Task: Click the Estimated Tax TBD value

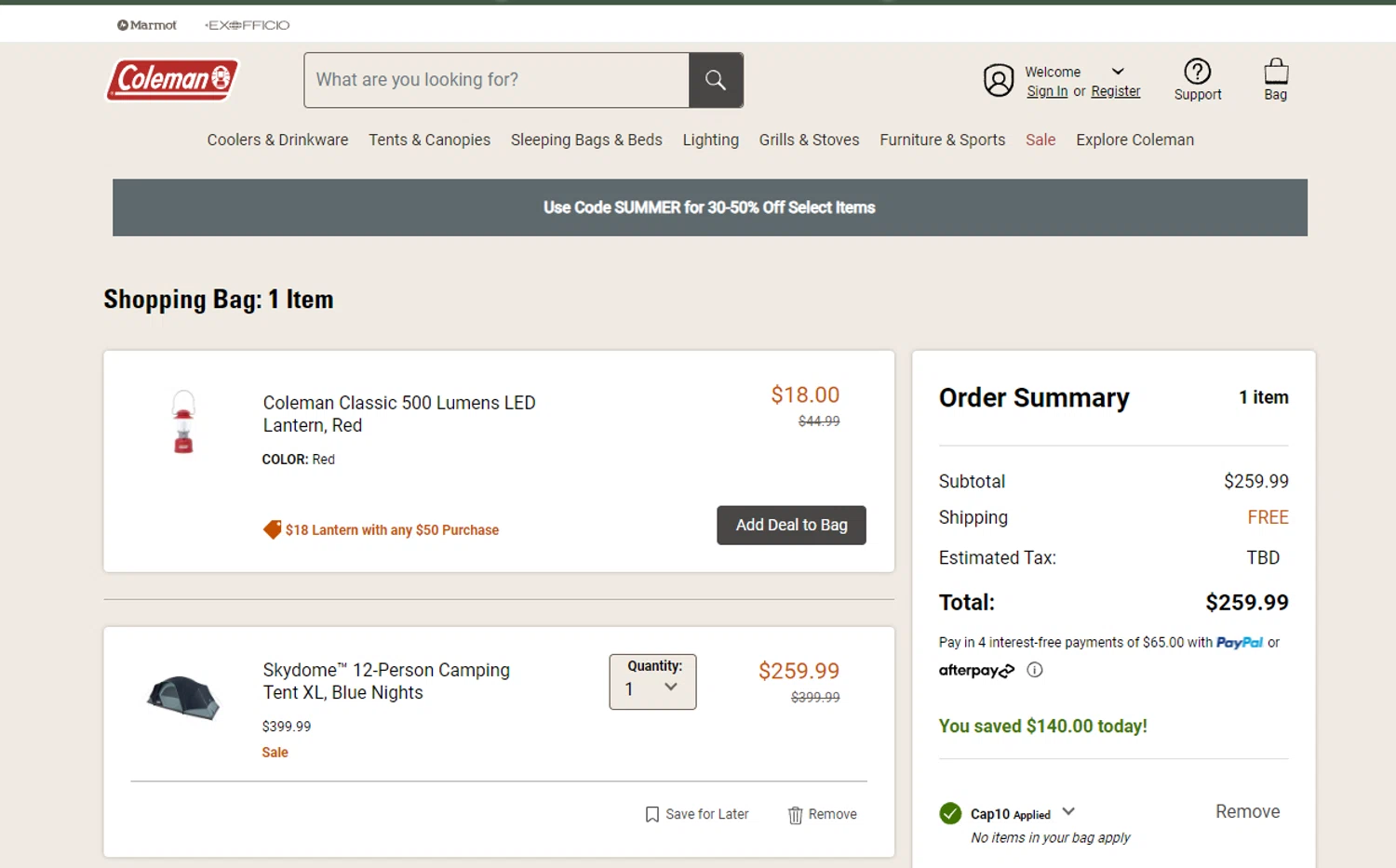Action: 1263,557
